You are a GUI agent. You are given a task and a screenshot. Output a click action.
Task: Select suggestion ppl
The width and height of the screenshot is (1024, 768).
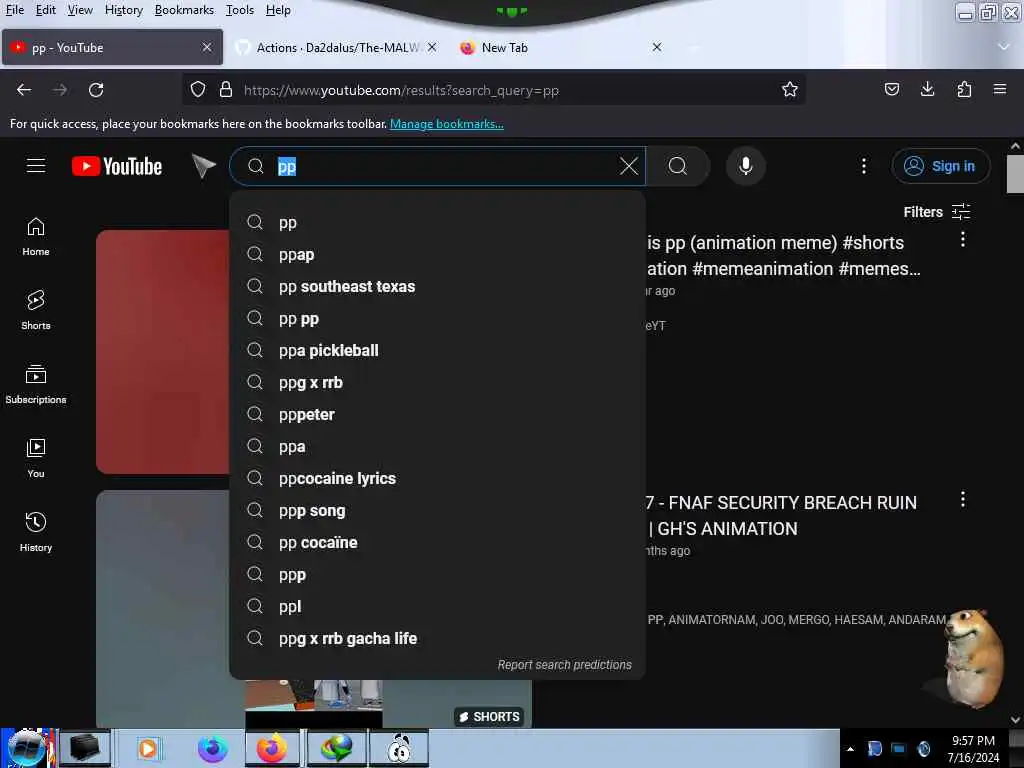click(438, 607)
